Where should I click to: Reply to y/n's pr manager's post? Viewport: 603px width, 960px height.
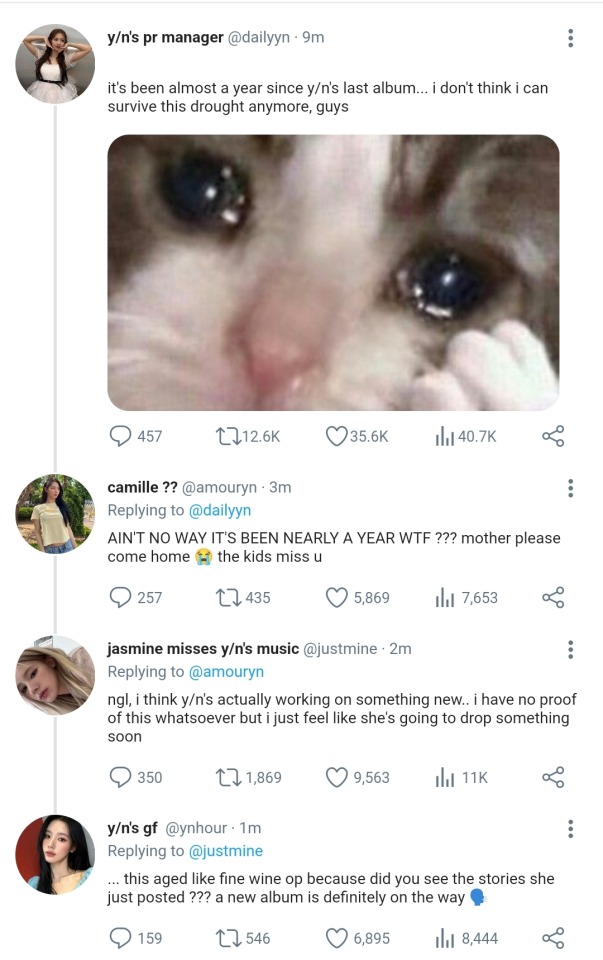click(x=119, y=436)
